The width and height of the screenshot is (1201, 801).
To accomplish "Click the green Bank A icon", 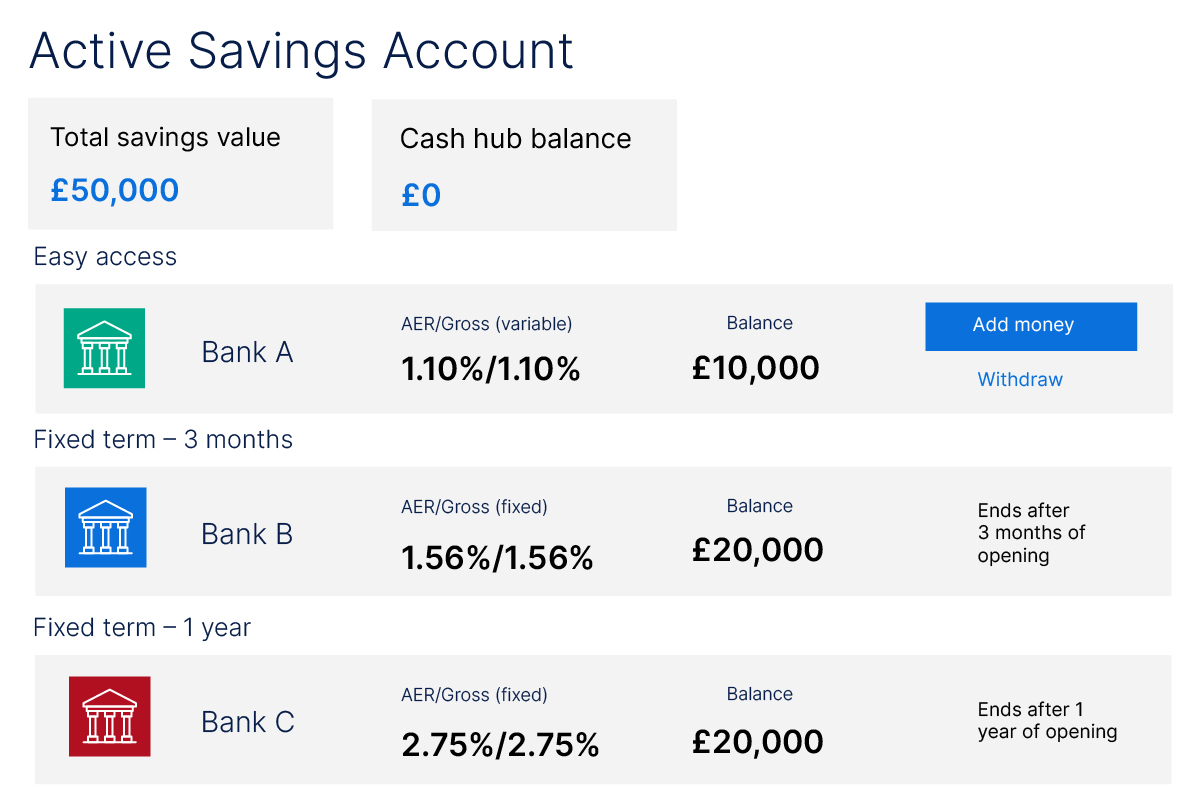I will (x=104, y=348).
